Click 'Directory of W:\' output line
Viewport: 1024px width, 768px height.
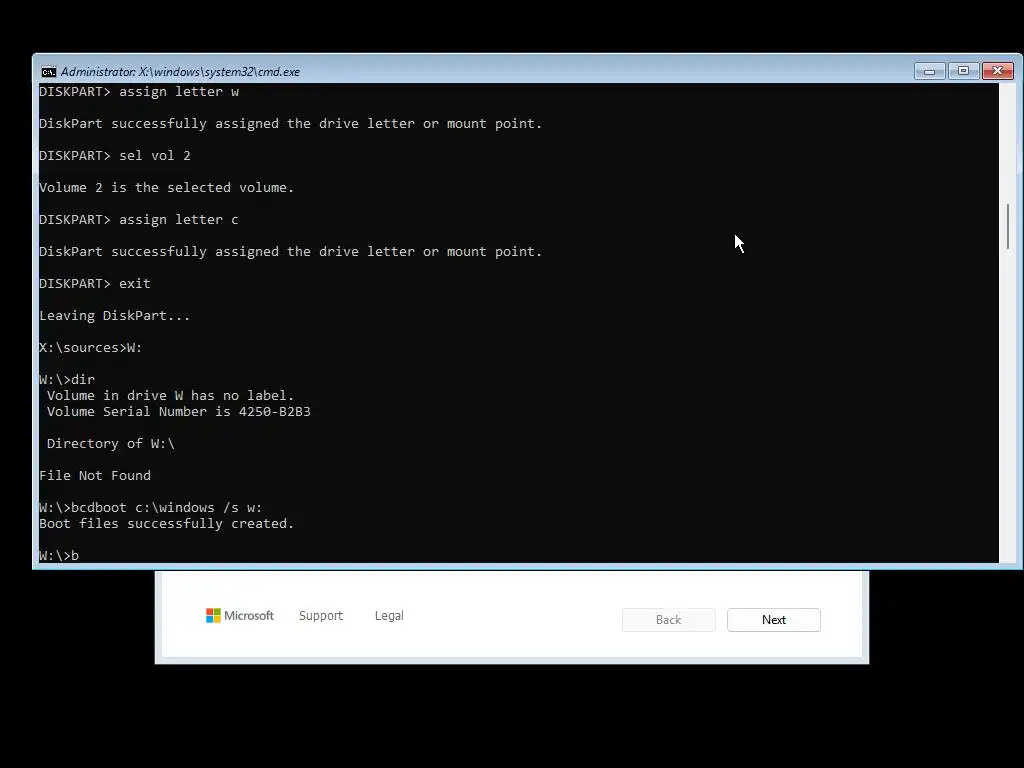tap(110, 443)
